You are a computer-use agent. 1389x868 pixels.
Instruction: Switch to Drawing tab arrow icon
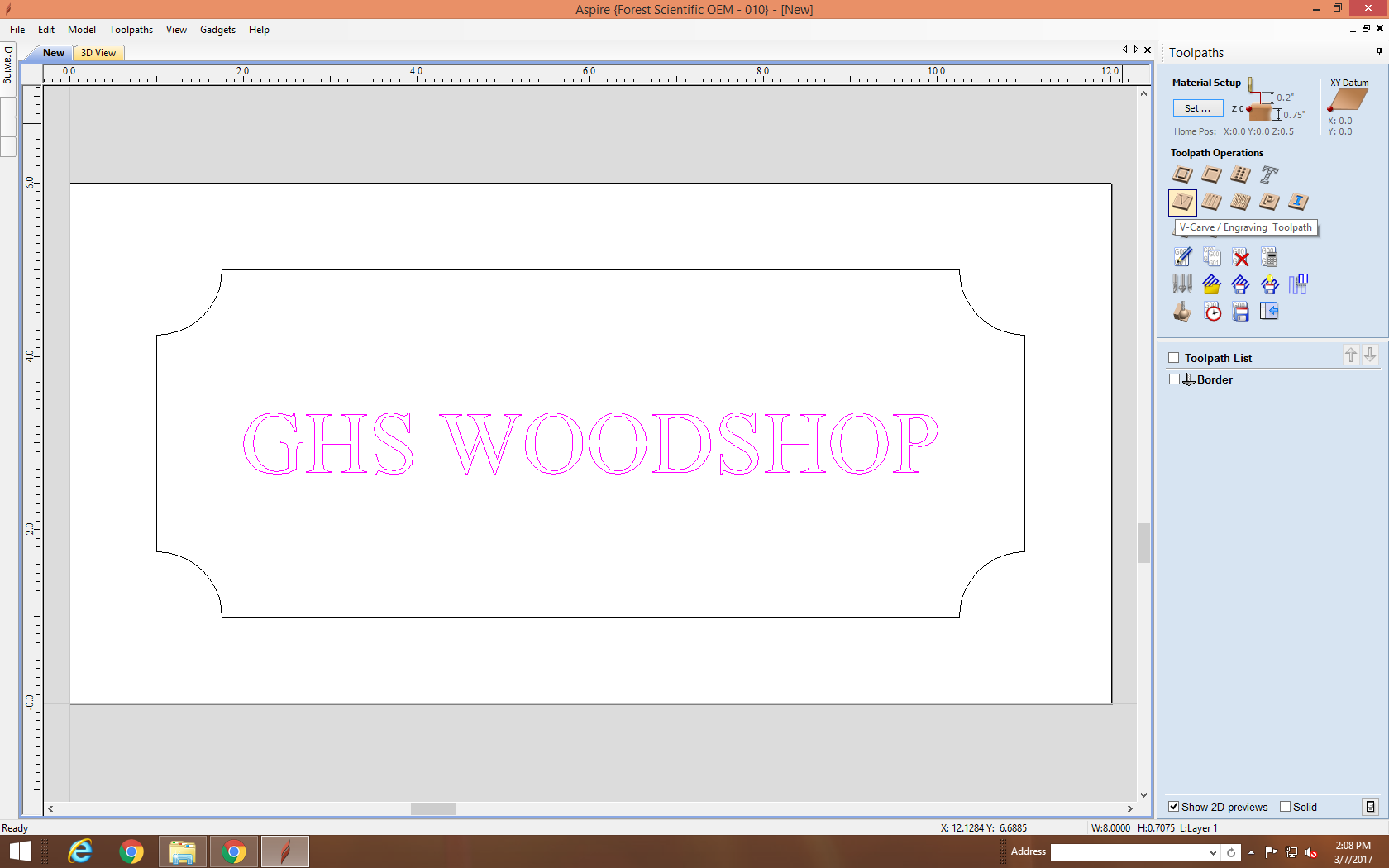1269,312
